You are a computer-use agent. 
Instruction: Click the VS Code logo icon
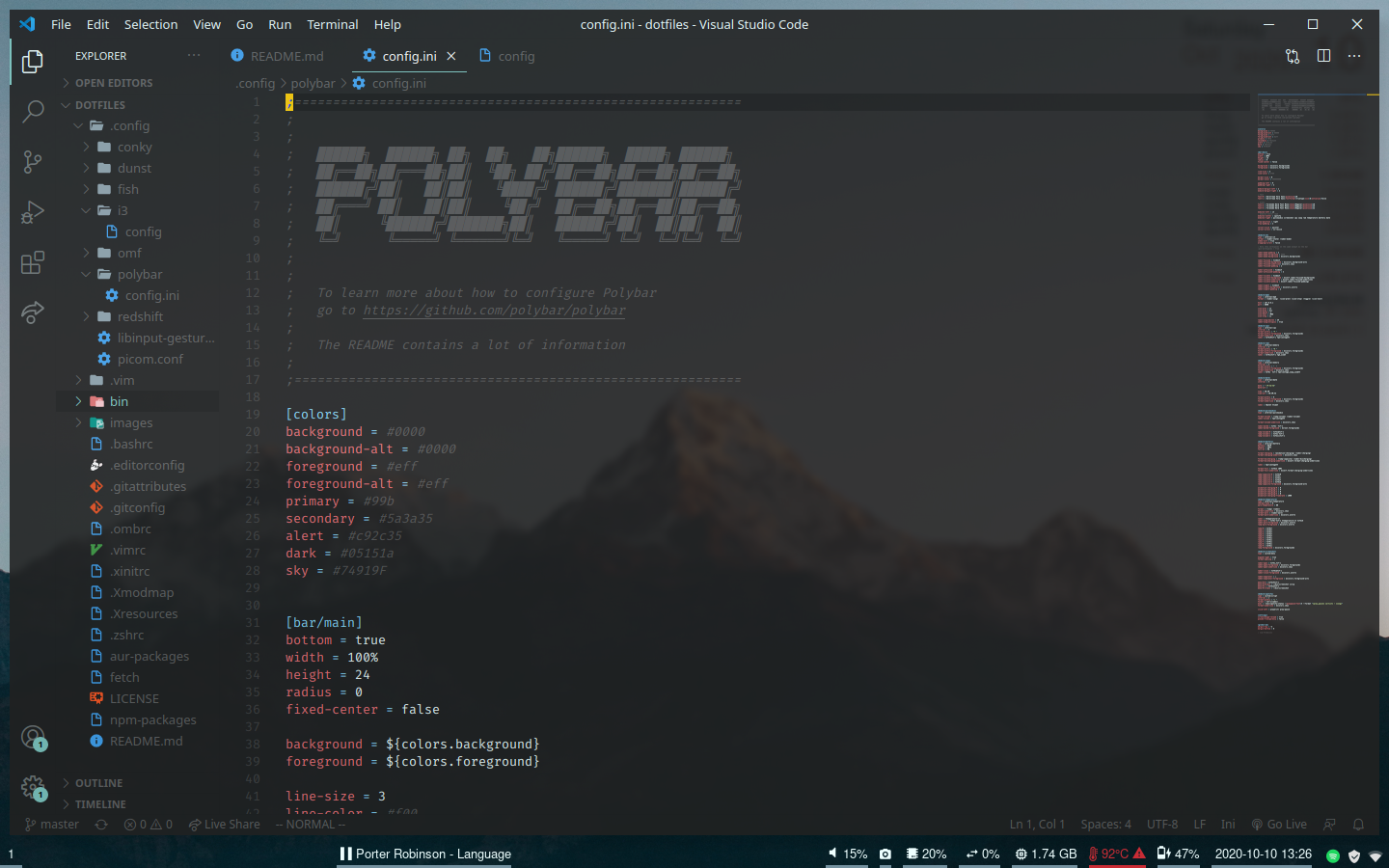(27, 24)
